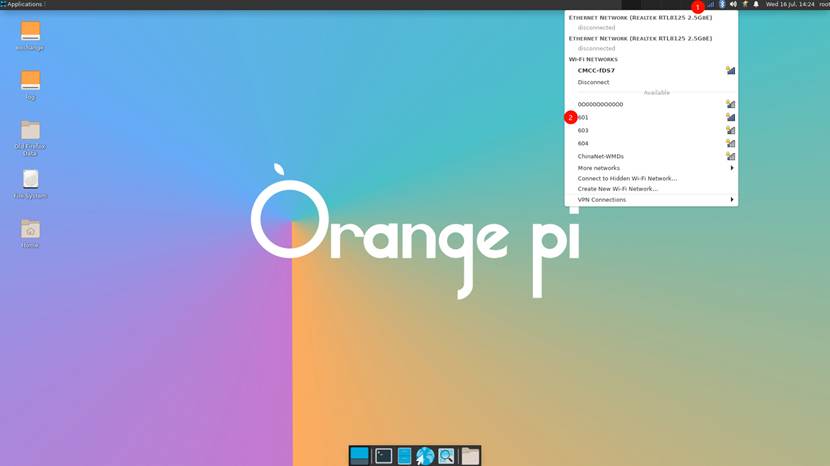Connect to ChinaNet-WMDs network
The height and width of the screenshot is (466, 830).
(651, 156)
